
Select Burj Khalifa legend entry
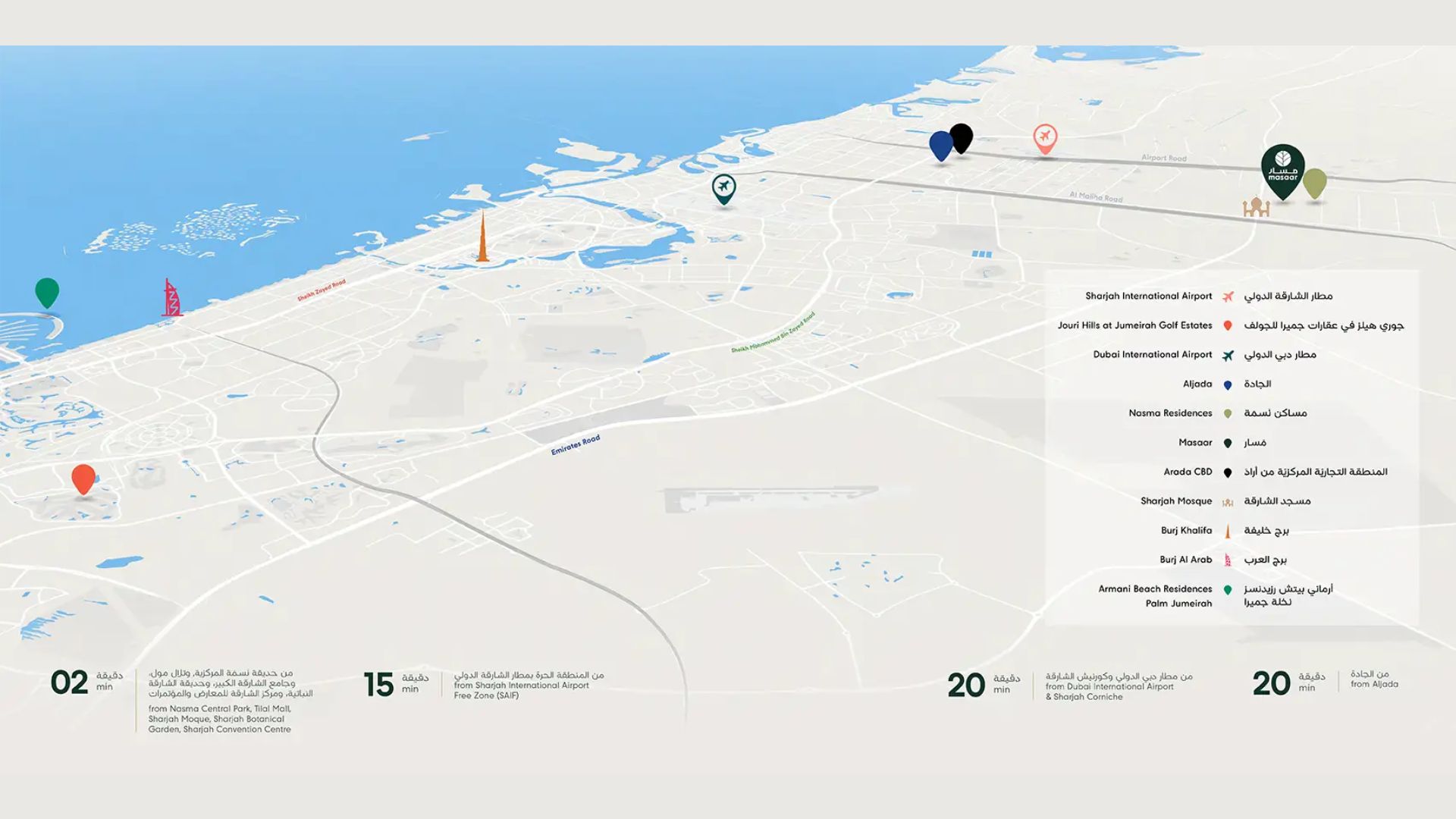click(1186, 531)
